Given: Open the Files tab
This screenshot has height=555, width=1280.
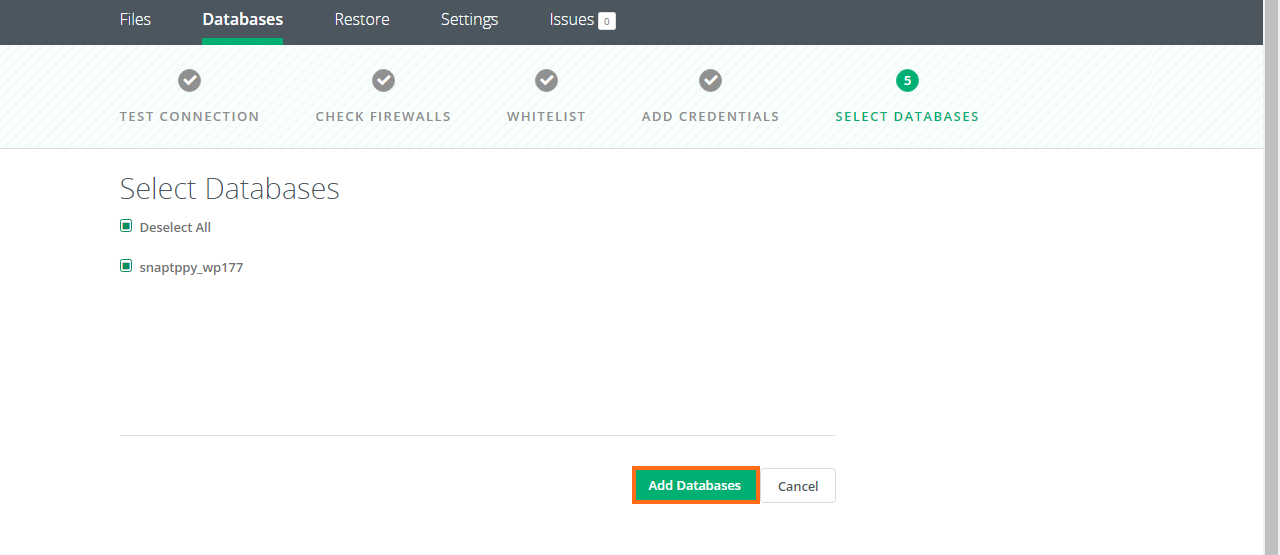Looking at the screenshot, I should (x=135, y=20).
